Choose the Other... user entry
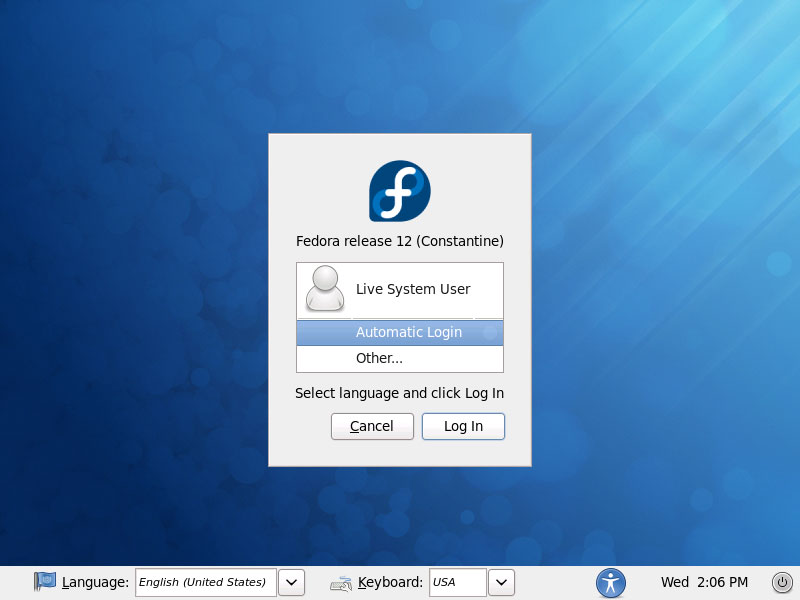Viewport: 800px width, 600px height. click(x=400, y=358)
